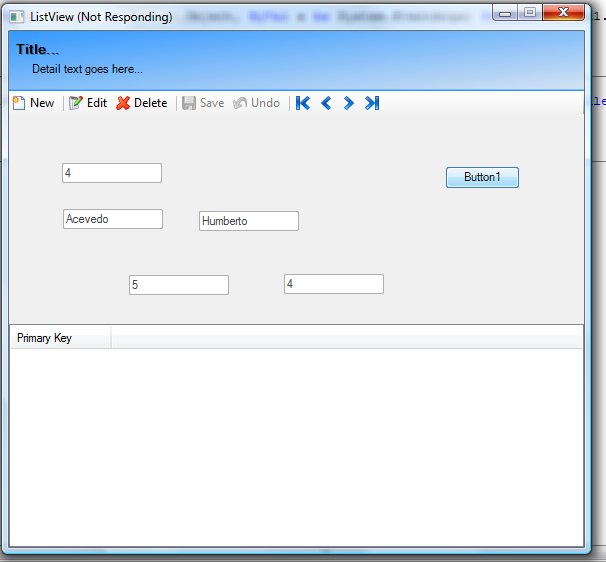The image size is (606, 562).
Task: Click the text field containing Acevedo
Action: click(x=112, y=219)
